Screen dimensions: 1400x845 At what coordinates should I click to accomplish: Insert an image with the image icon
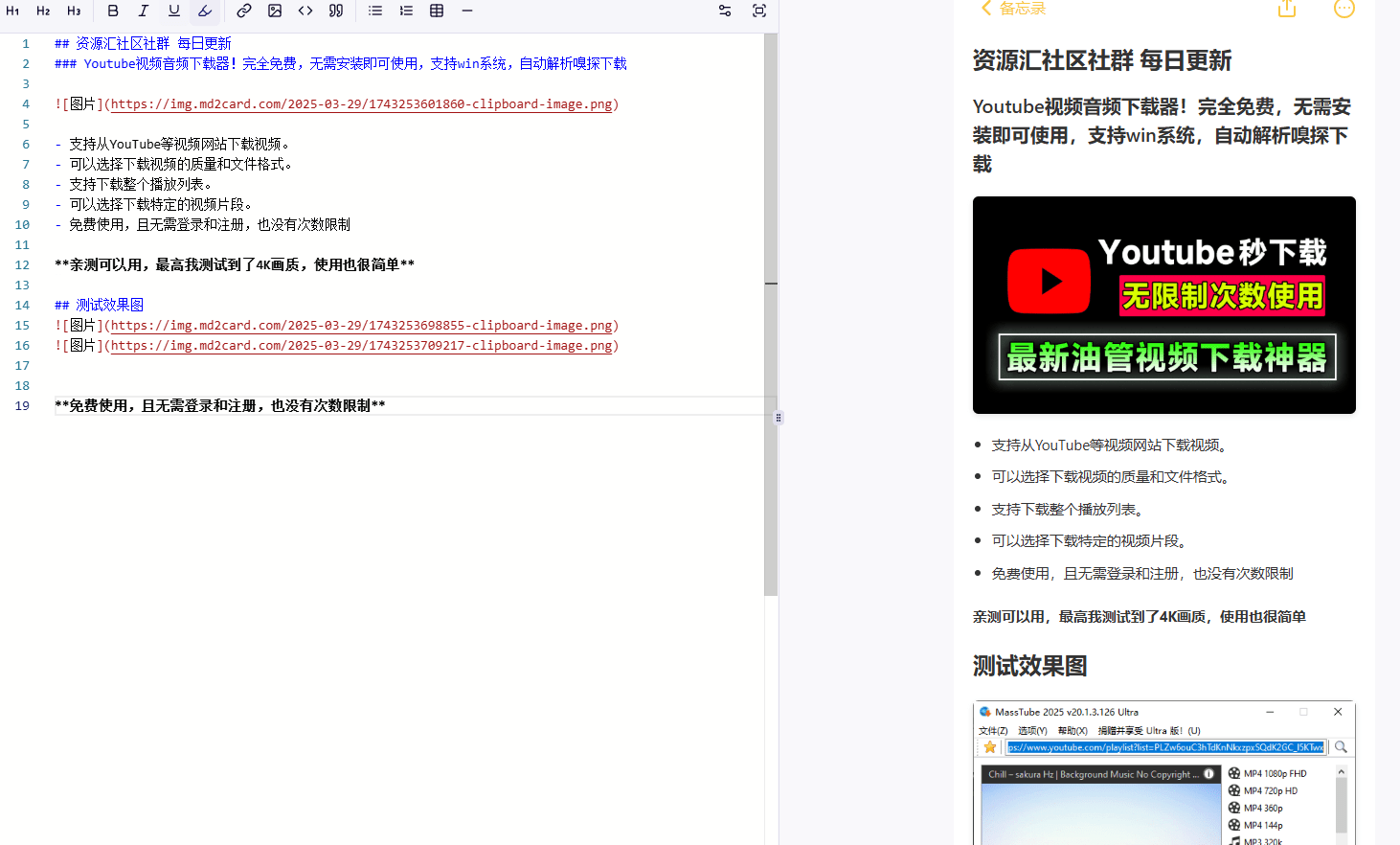pyautogui.click(x=275, y=11)
